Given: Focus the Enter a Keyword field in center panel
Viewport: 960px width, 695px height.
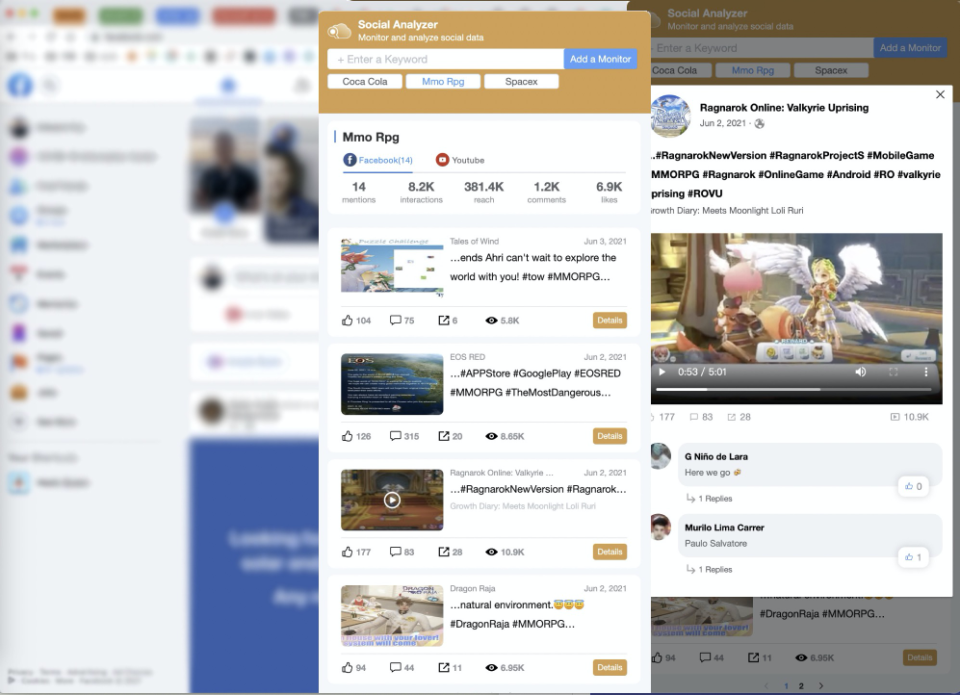Looking at the screenshot, I should 446,59.
